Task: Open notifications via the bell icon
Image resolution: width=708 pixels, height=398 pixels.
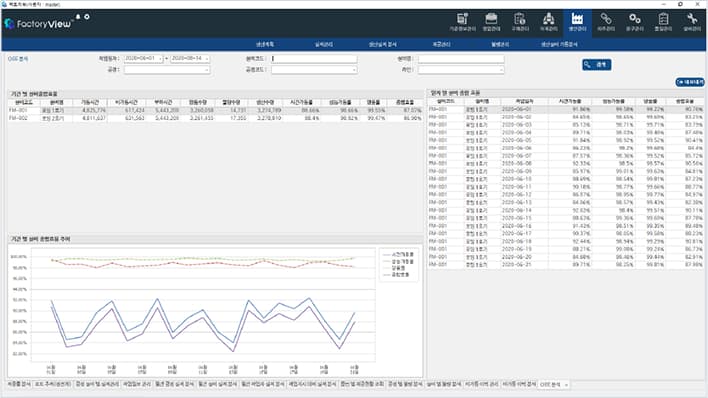Action: pos(78,17)
